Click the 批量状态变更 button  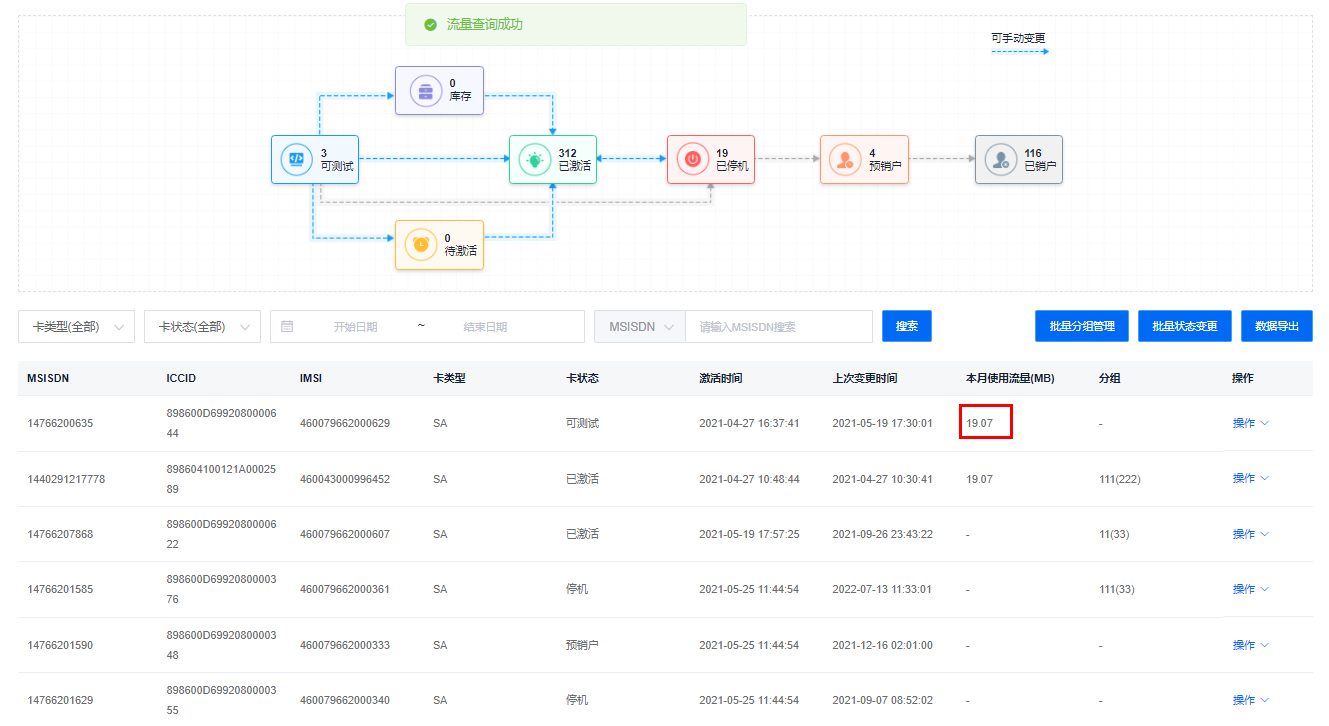(1184, 326)
